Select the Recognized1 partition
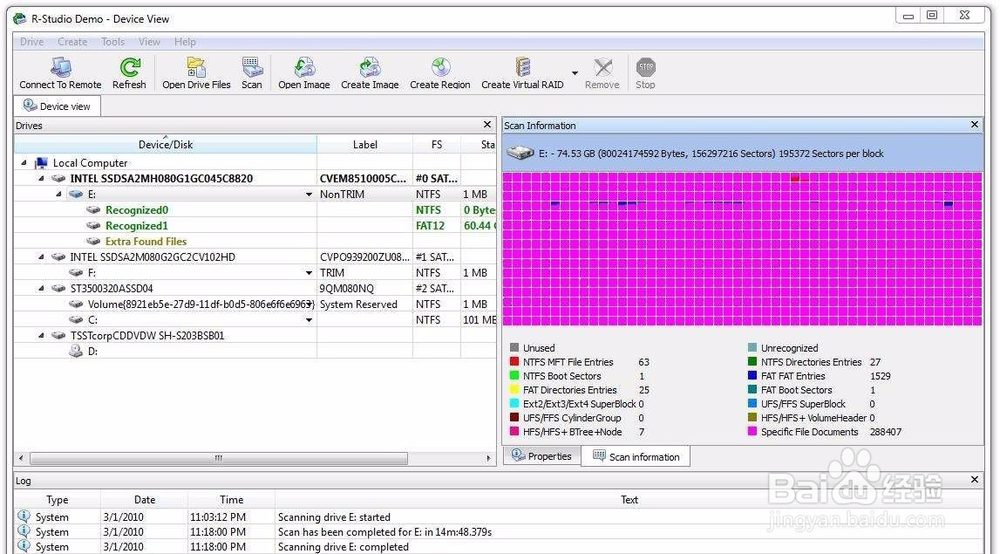Screen dimensions: 1000x554 coord(136,226)
